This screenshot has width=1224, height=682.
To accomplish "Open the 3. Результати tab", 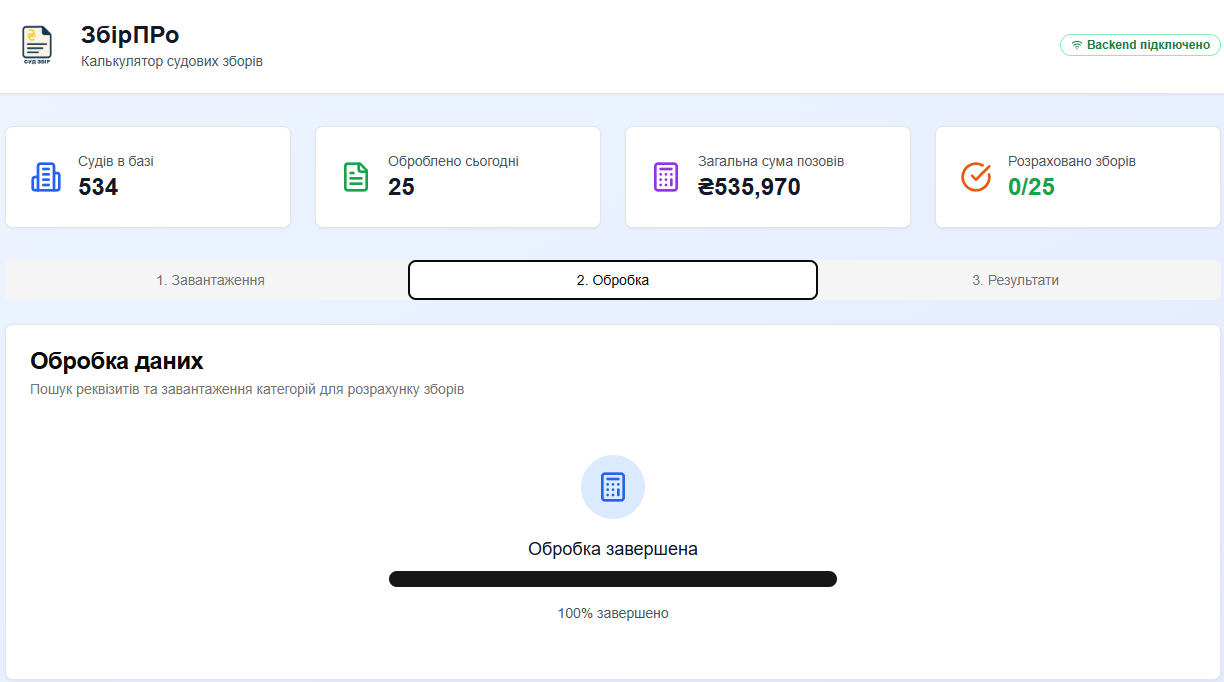I will (x=1015, y=280).
